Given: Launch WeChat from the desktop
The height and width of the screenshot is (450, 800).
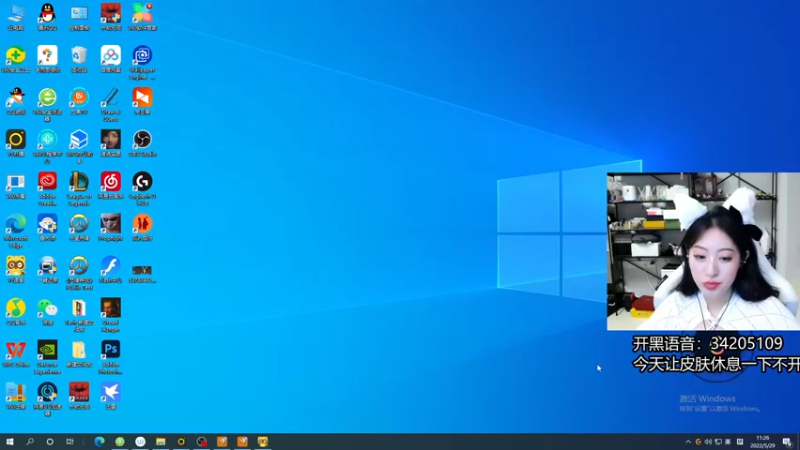Looking at the screenshot, I should [47, 311].
